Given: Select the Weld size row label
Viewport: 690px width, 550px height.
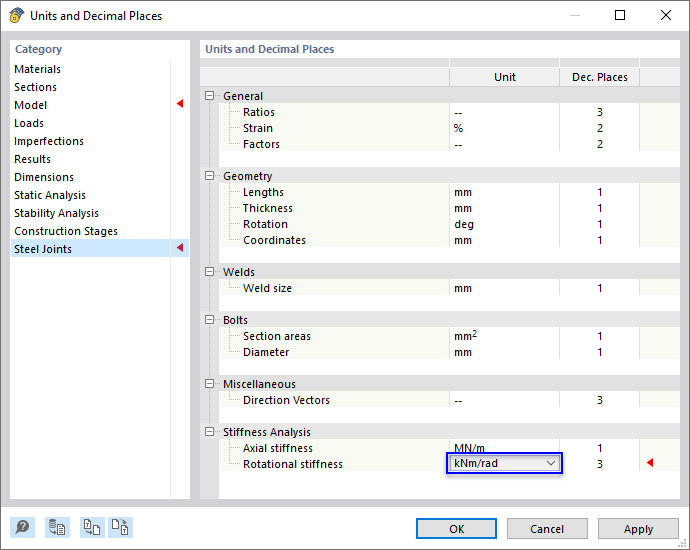Looking at the screenshot, I should tap(267, 288).
